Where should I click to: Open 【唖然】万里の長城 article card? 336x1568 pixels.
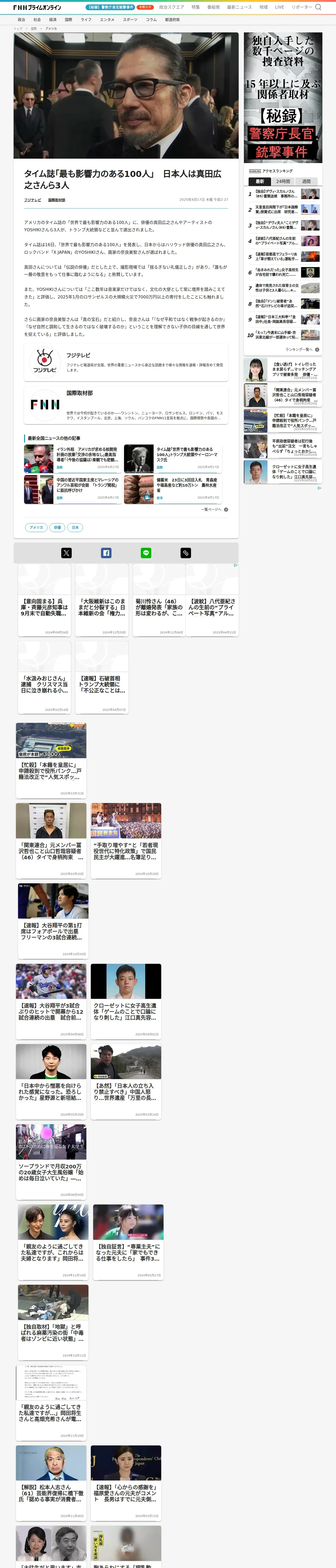[126, 1082]
